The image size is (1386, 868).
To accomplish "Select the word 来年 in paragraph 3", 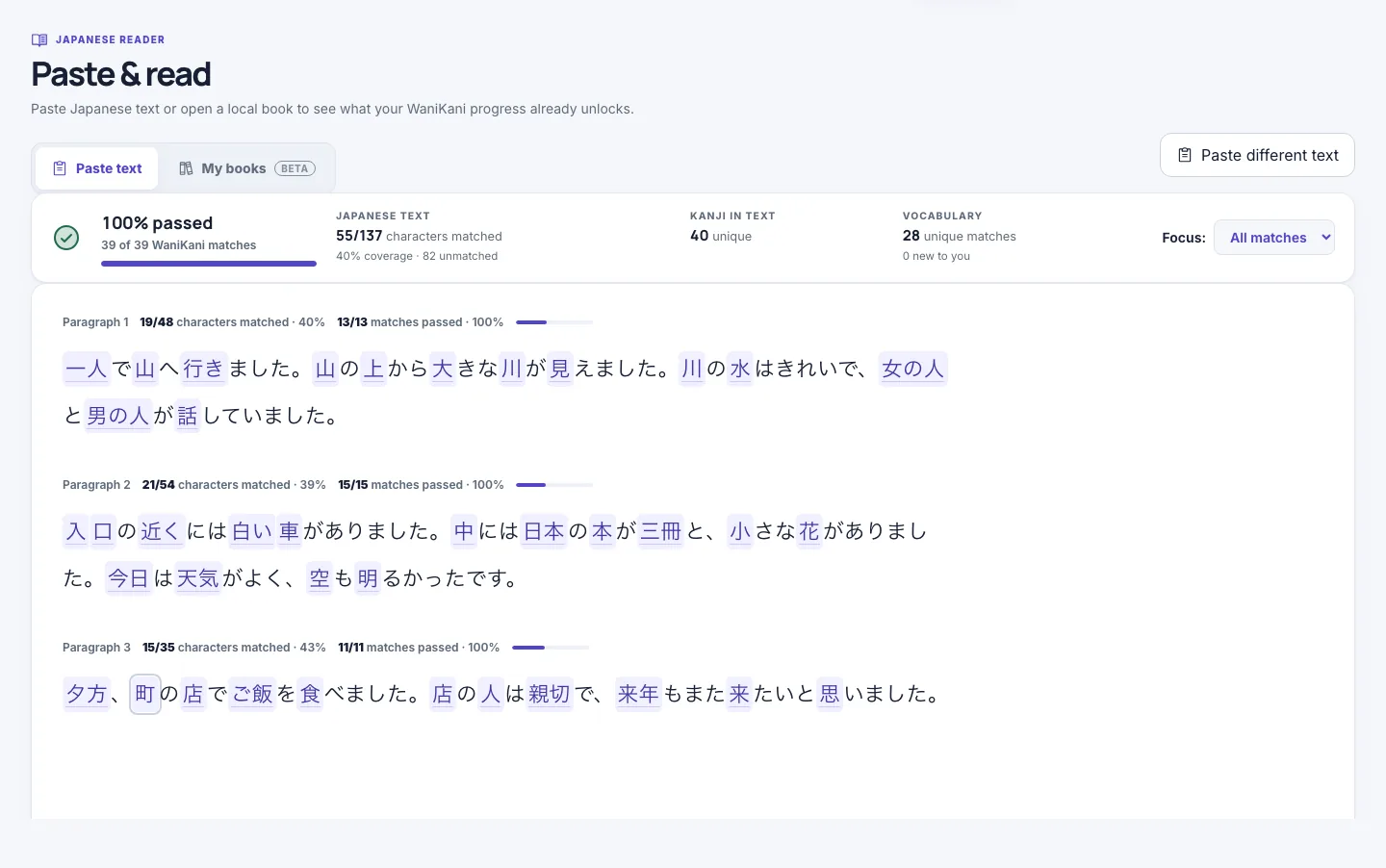I will (638, 694).
